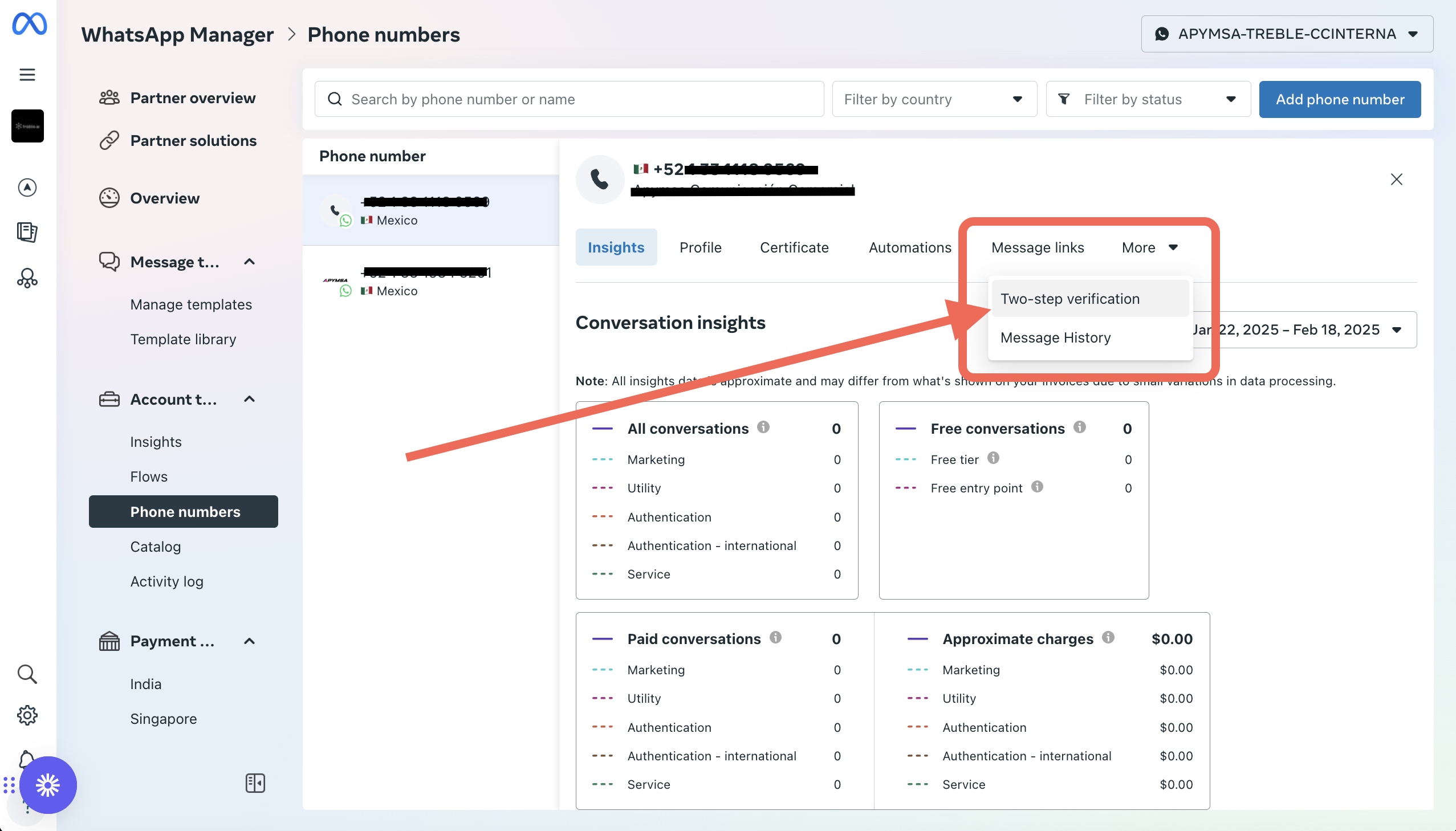
Task: Open the Overview page
Action: 164,198
